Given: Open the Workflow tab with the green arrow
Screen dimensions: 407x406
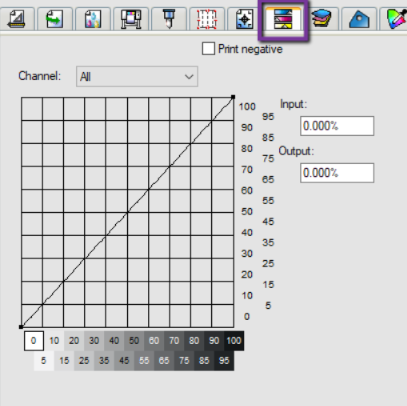Looking at the screenshot, I should (x=55, y=19).
